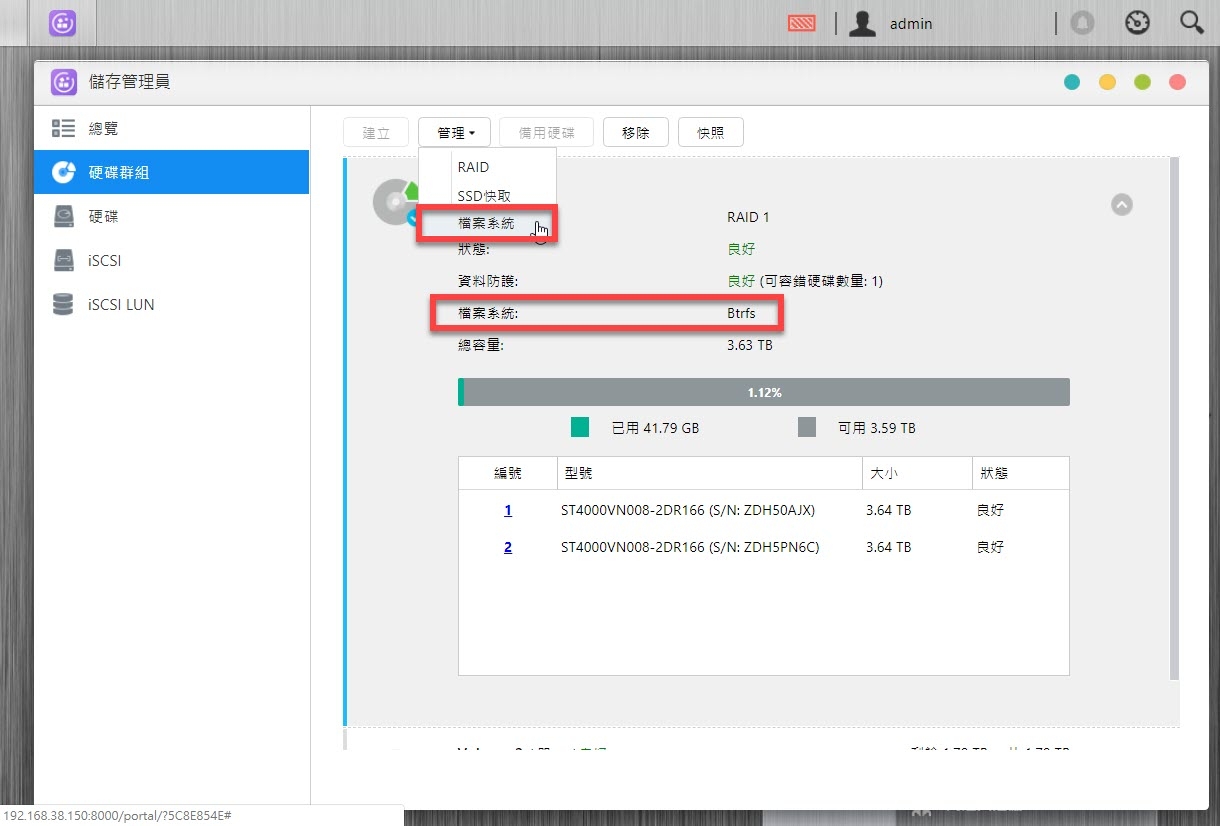The width and height of the screenshot is (1220, 826).
Task: Click the 1.12% usage progress bar
Action: coord(764,392)
